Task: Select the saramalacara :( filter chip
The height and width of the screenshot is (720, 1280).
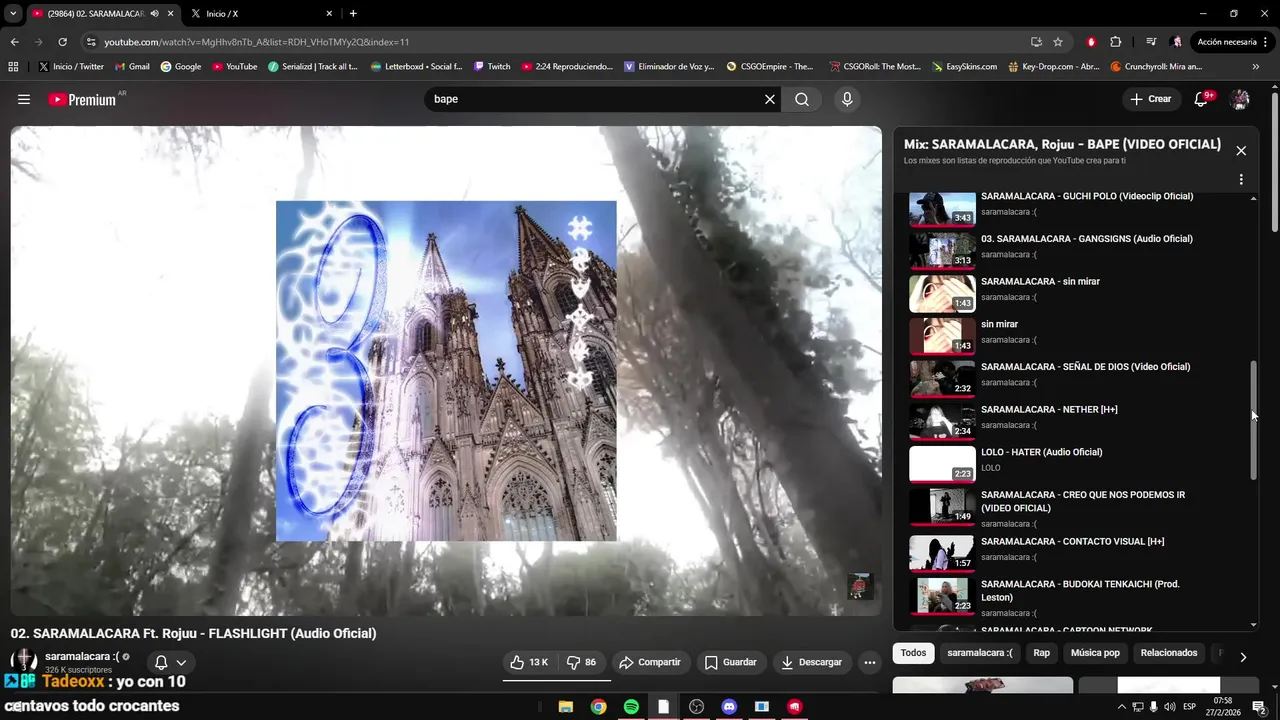Action: tap(980, 653)
